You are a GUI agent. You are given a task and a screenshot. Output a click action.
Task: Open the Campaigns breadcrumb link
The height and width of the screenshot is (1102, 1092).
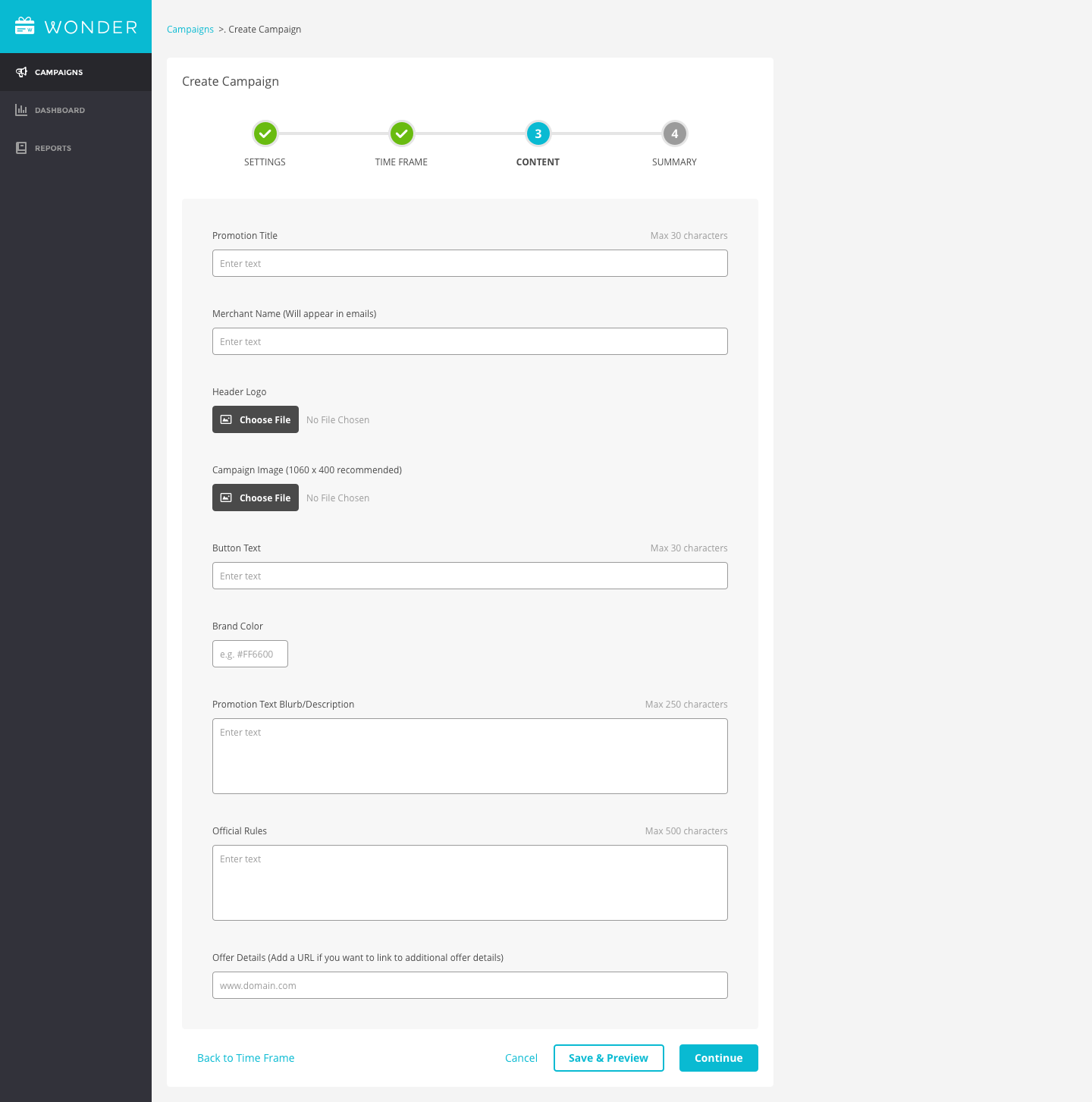pyautogui.click(x=190, y=29)
